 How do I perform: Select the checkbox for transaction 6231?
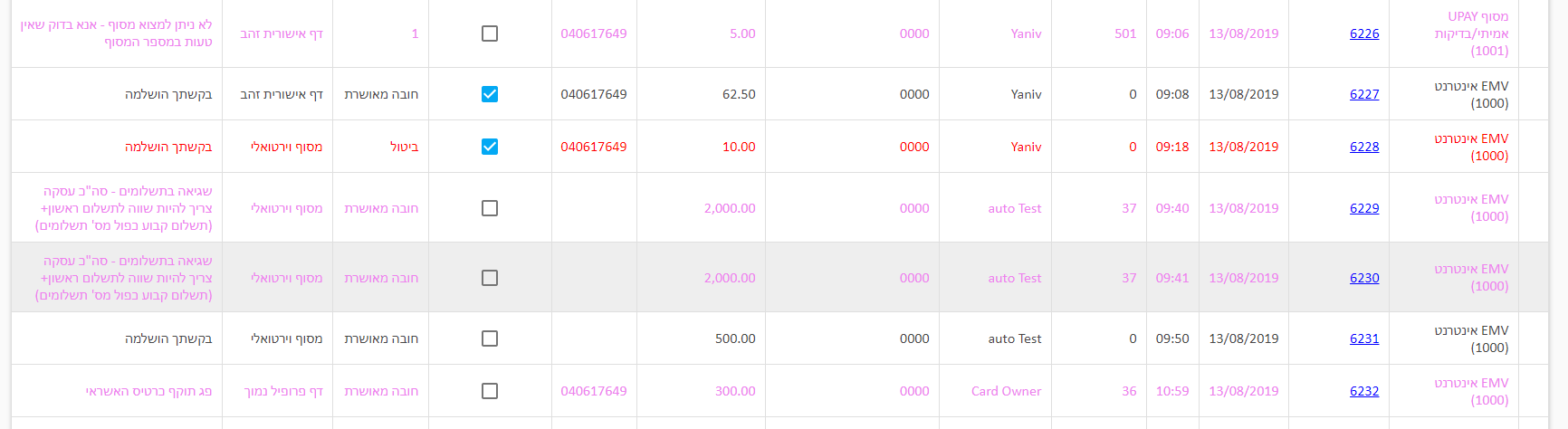[x=490, y=338]
